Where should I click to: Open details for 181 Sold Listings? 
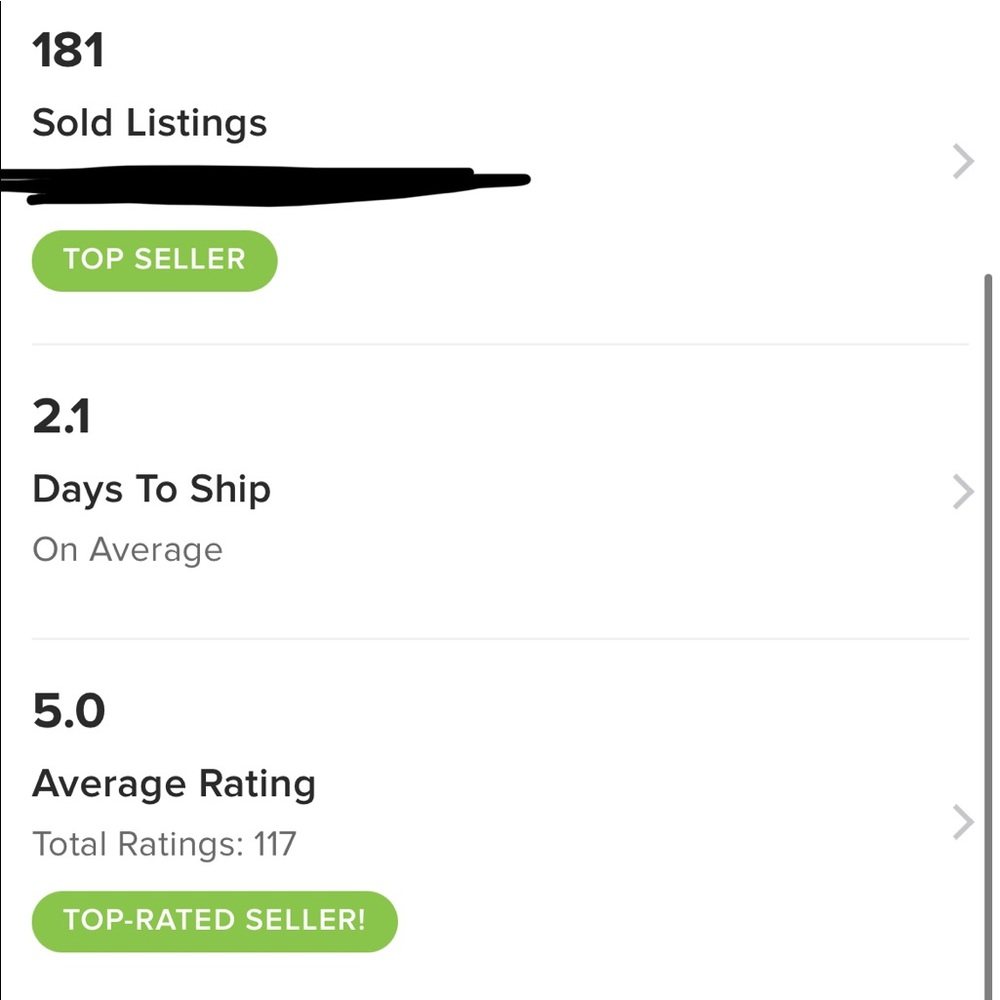tap(150, 122)
